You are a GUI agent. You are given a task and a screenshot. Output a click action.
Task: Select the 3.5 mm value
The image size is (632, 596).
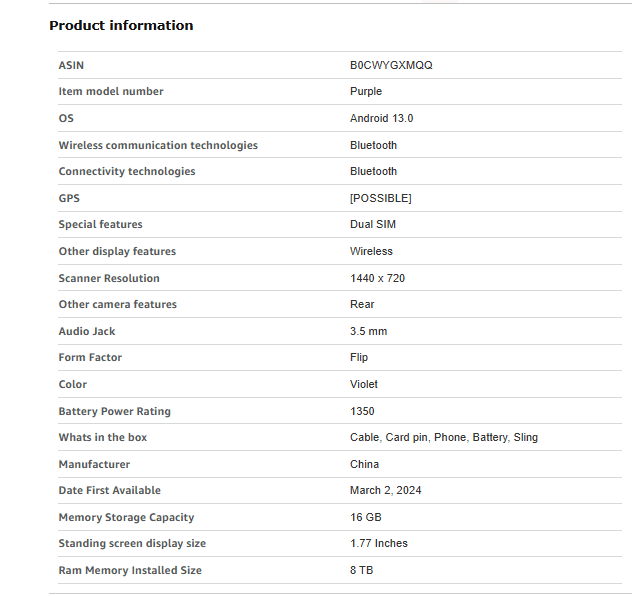coord(368,332)
